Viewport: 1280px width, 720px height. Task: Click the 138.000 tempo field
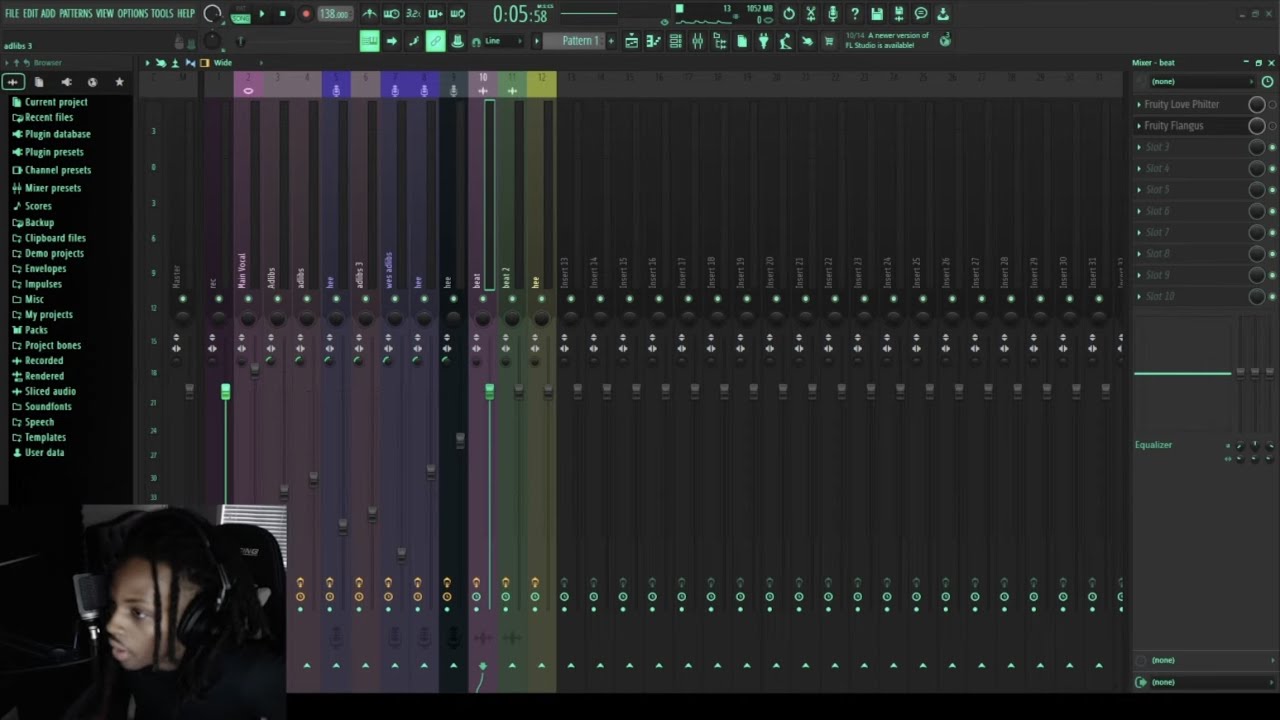[334, 14]
